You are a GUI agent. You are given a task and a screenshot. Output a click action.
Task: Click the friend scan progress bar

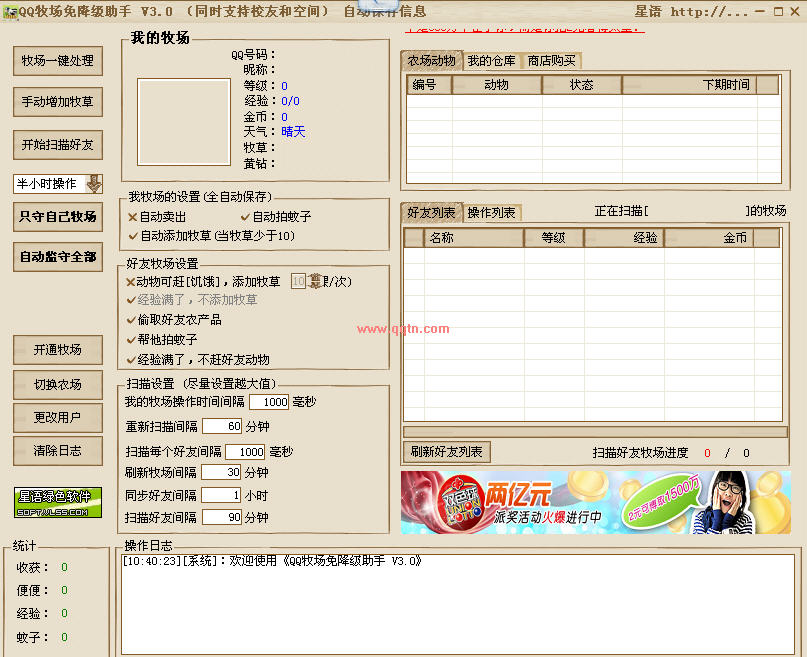[595, 432]
